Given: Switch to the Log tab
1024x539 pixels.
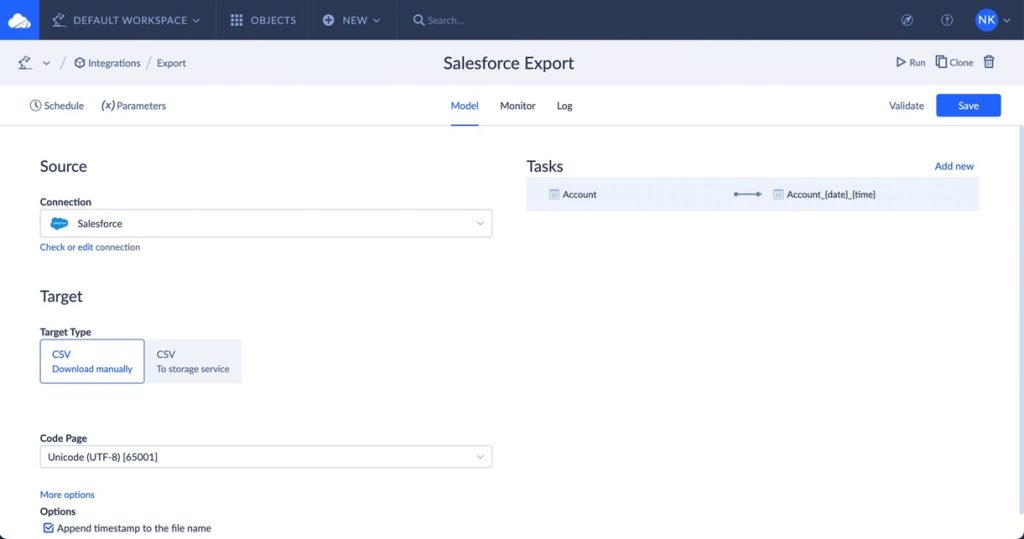Looking at the screenshot, I should [x=564, y=105].
